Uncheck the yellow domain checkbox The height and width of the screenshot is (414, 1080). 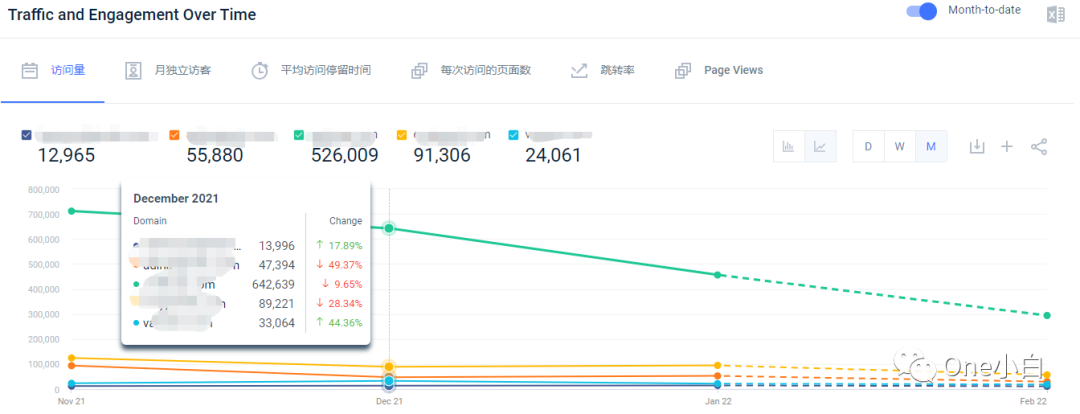tap(402, 135)
